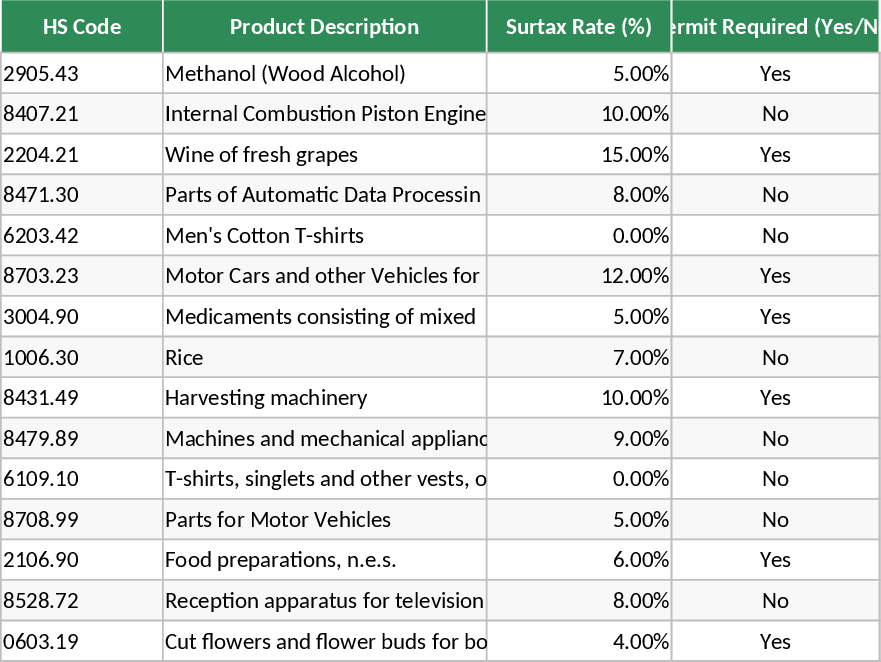The height and width of the screenshot is (662, 881).
Task: Select the Internal Combustion Piston Engine cell
Action: (324, 114)
